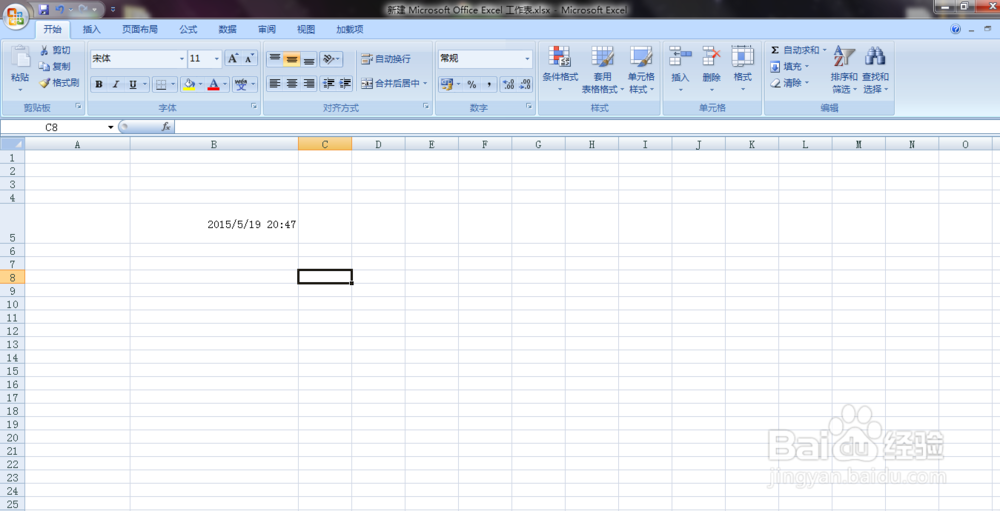Open number format 常规 dropdown

tap(527, 59)
